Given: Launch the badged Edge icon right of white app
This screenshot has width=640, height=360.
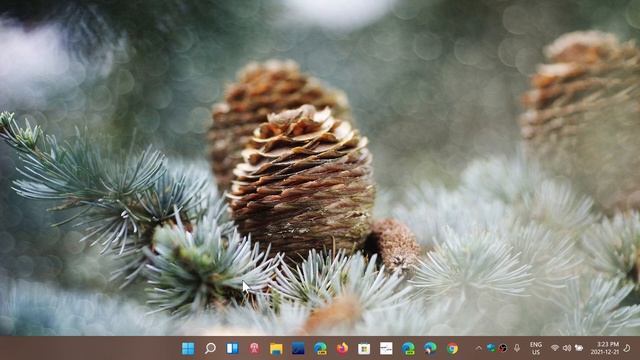Looking at the screenshot, I should tap(408, 348).
